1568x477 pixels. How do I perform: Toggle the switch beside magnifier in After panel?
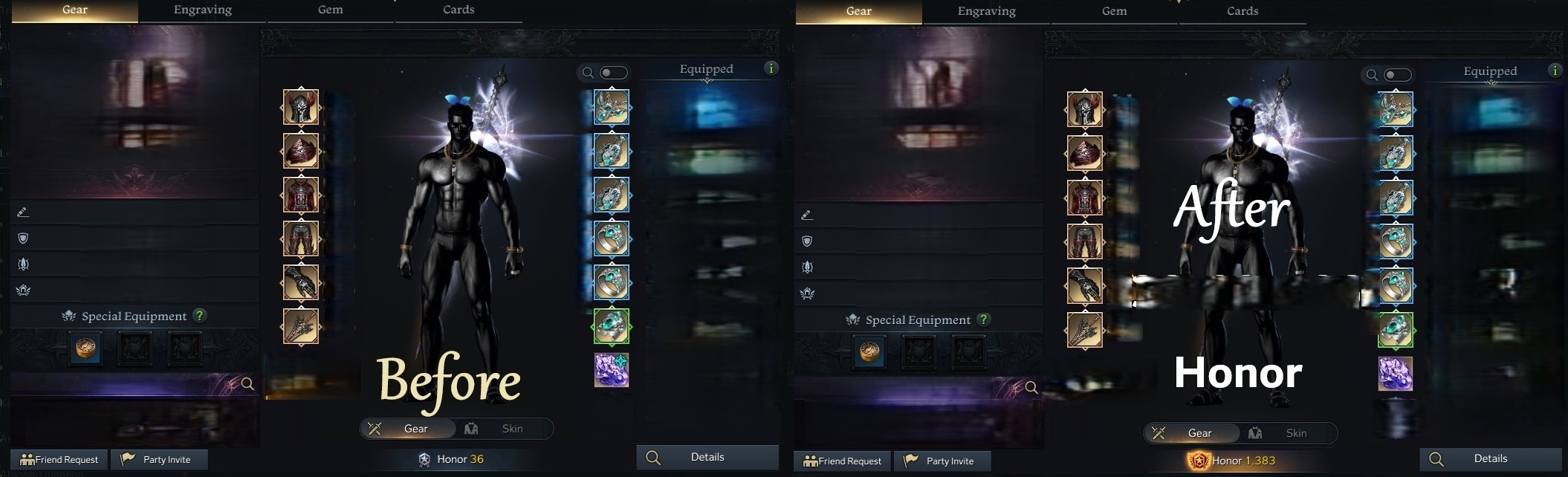(x=1398, y=75)
